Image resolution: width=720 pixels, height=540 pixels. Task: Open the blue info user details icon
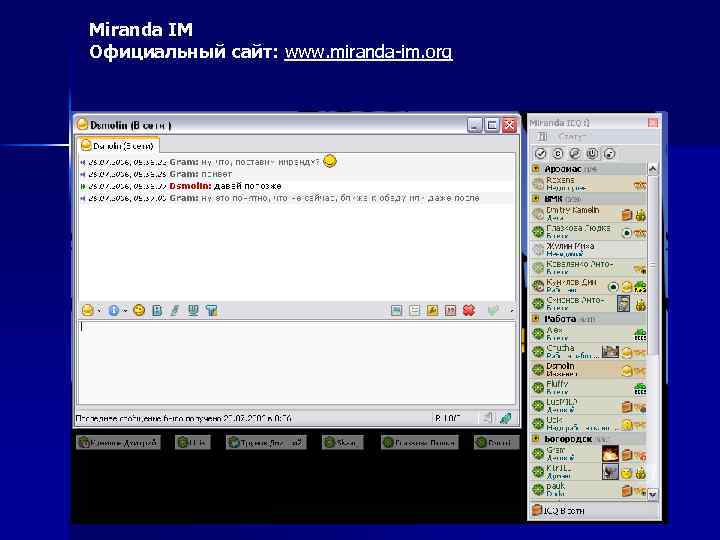[113, 310]
